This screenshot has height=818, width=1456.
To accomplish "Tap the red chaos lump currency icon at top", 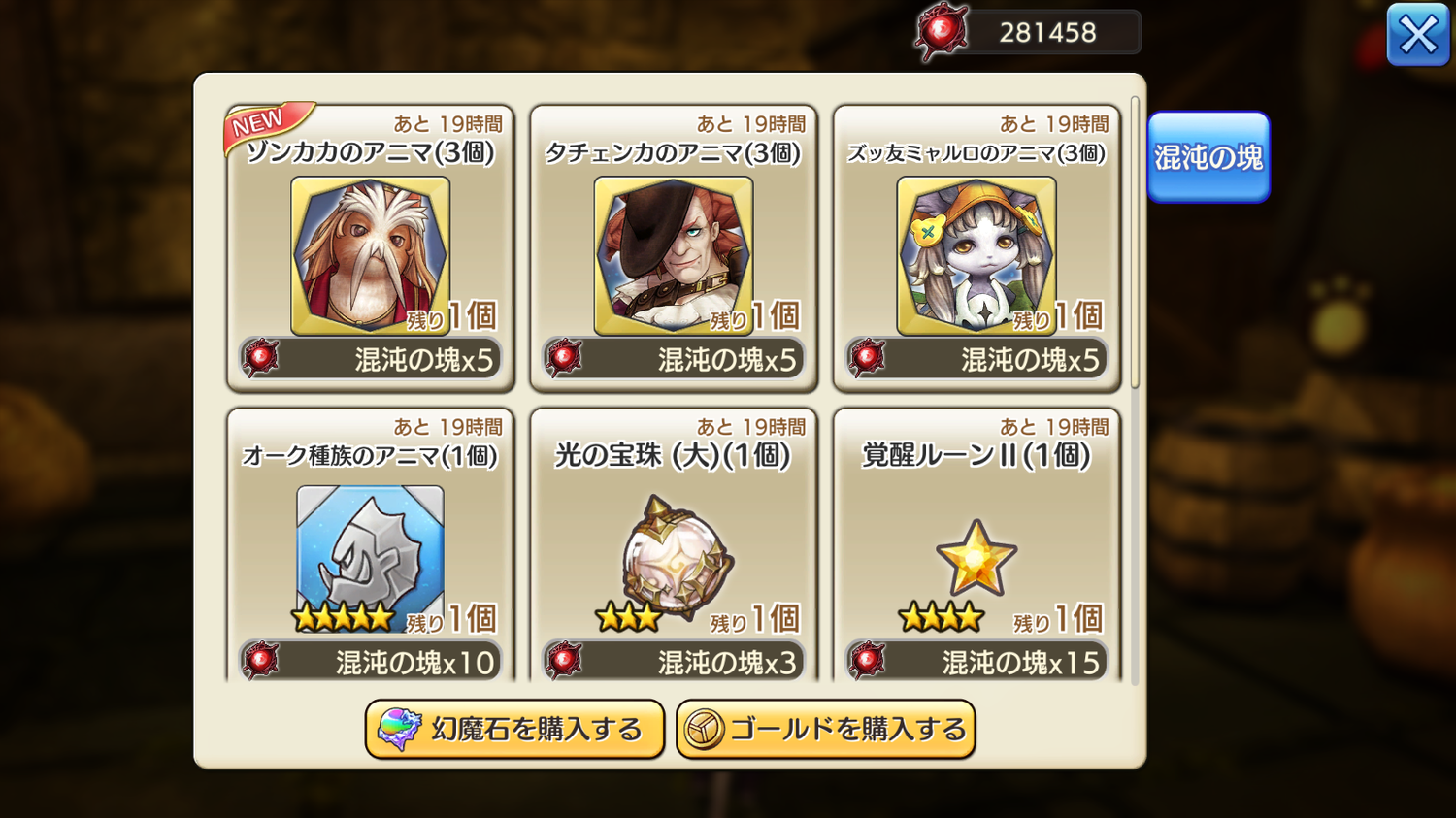I will point(942,32).
